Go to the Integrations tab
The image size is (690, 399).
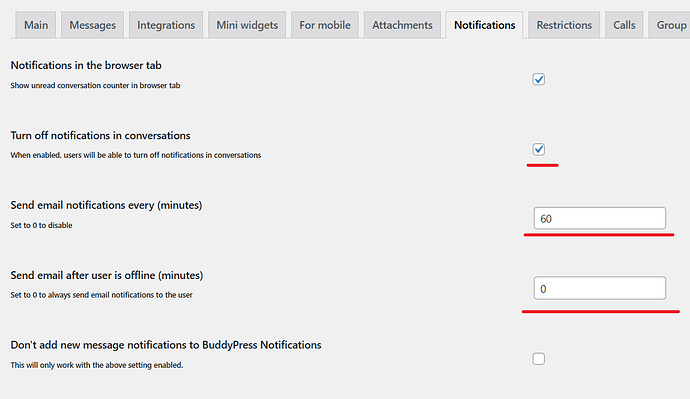166,25
